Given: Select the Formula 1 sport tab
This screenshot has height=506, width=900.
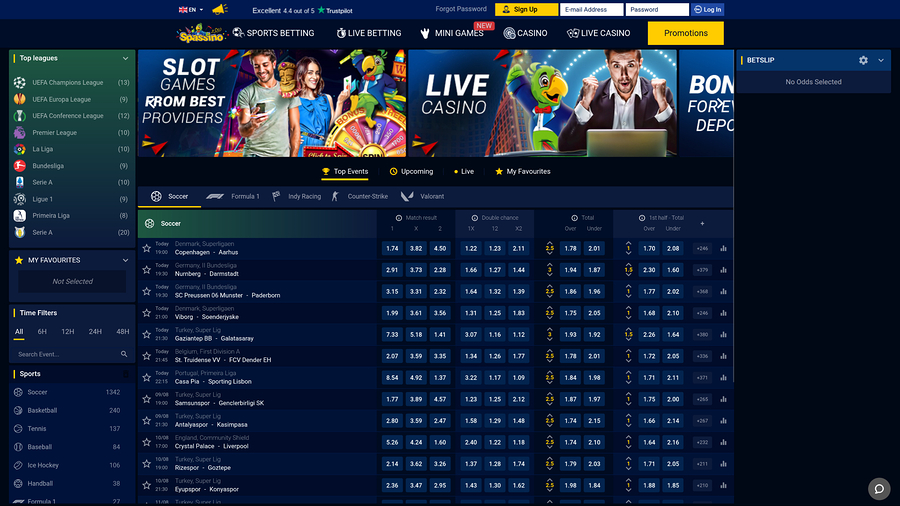Looking at the screenshot, I should point(232,196).
